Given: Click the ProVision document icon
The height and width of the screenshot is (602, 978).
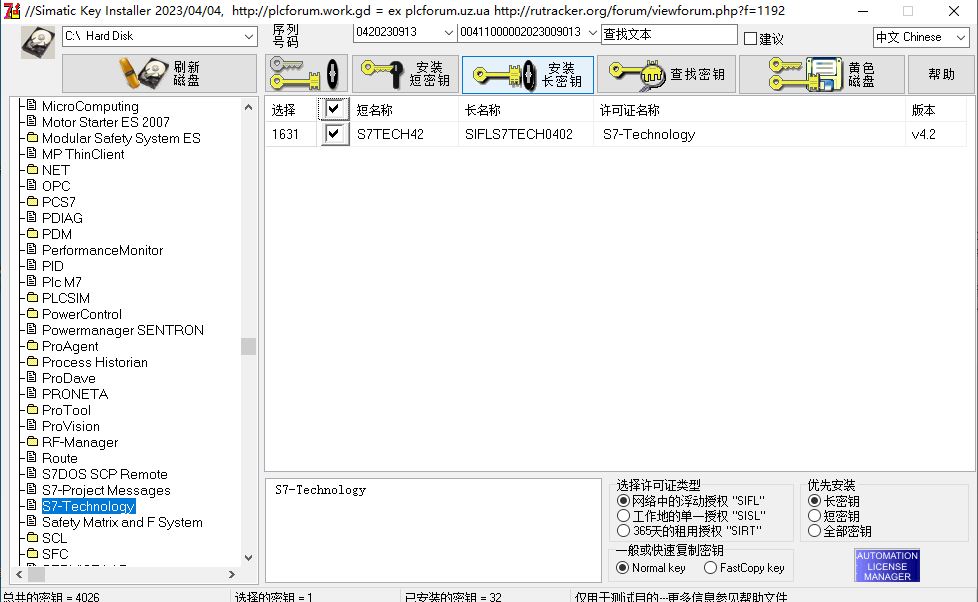Looking at the screenshot, I should point(32,425).
